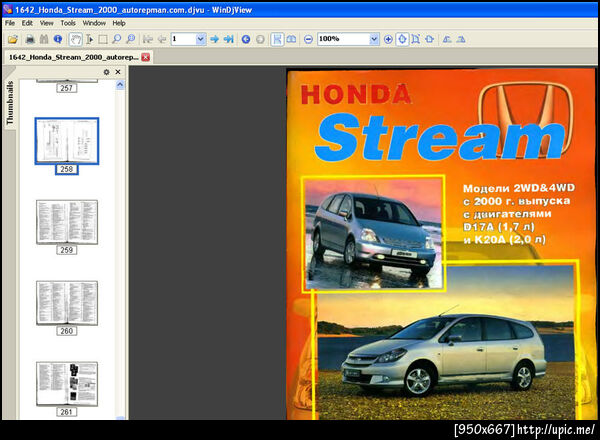Select the Hand drag tool
Screen dimensions: 600x440
click(x=75, y=39)
